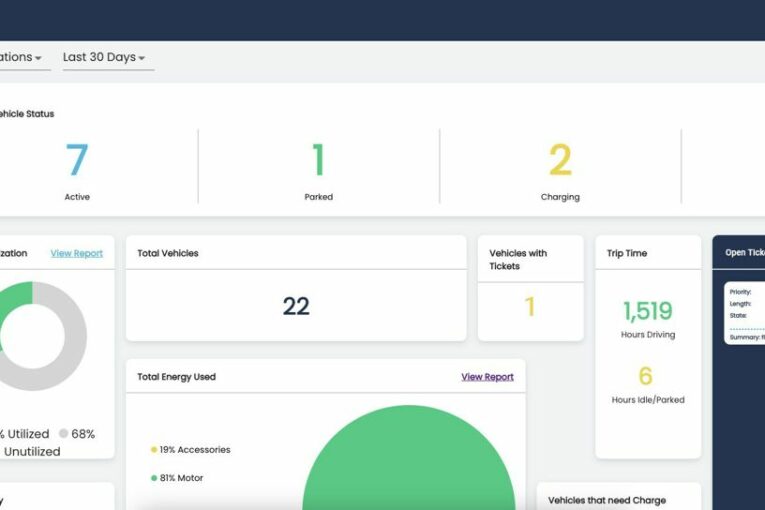The height and width of the screenshot is (510, 765).
Task: Select the 19% Accessories legend entry
Action: [x=191, y=450]
